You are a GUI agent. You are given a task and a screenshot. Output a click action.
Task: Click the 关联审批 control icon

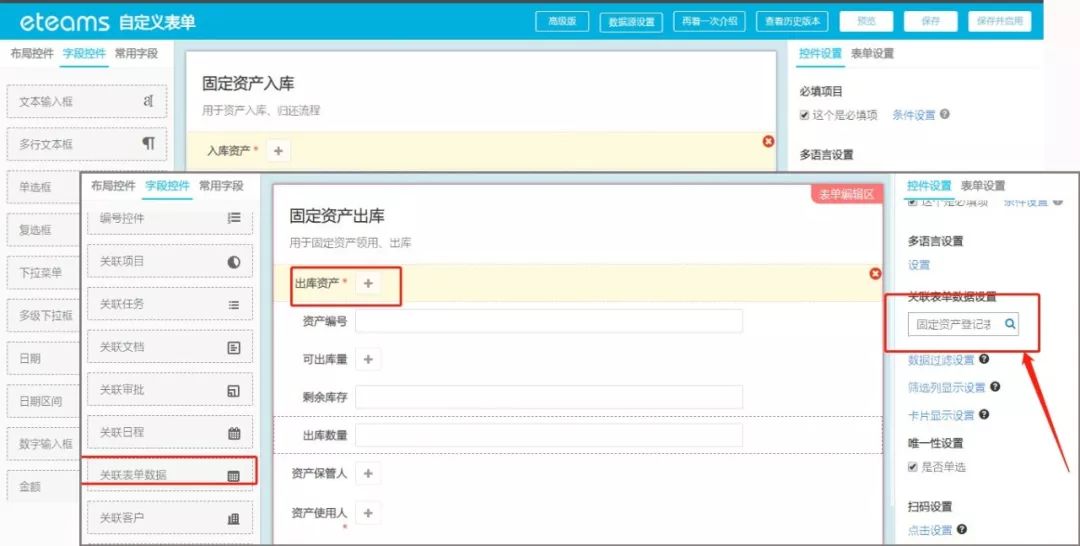coord(234,390)
